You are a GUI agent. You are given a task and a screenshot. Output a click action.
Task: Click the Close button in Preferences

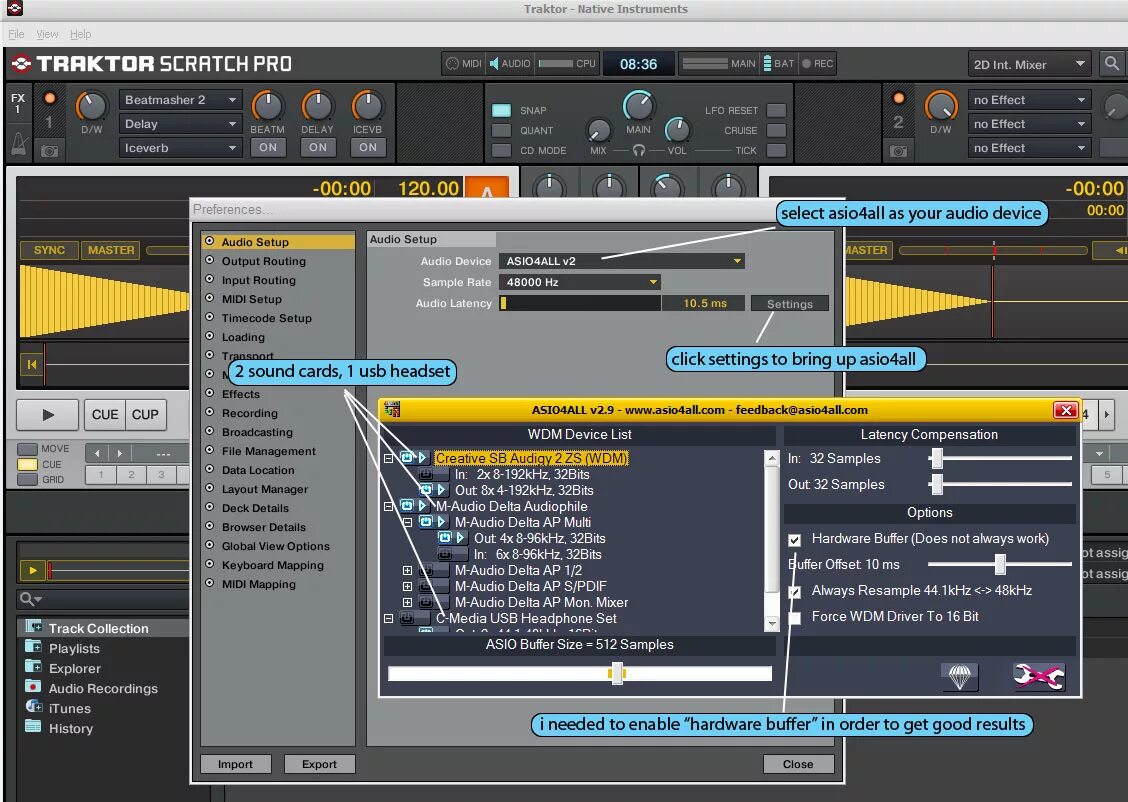click(x=798, y=764)
